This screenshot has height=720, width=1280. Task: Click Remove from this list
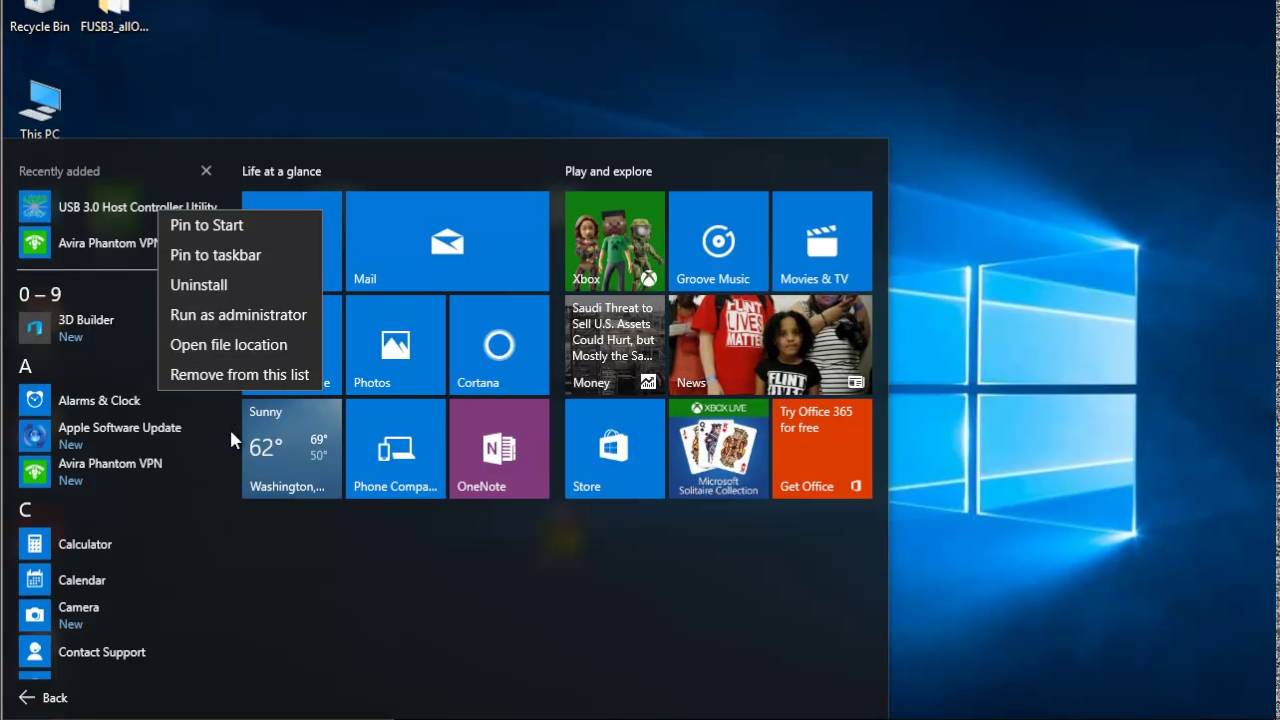pyautogui.click(x=240, y=375)
